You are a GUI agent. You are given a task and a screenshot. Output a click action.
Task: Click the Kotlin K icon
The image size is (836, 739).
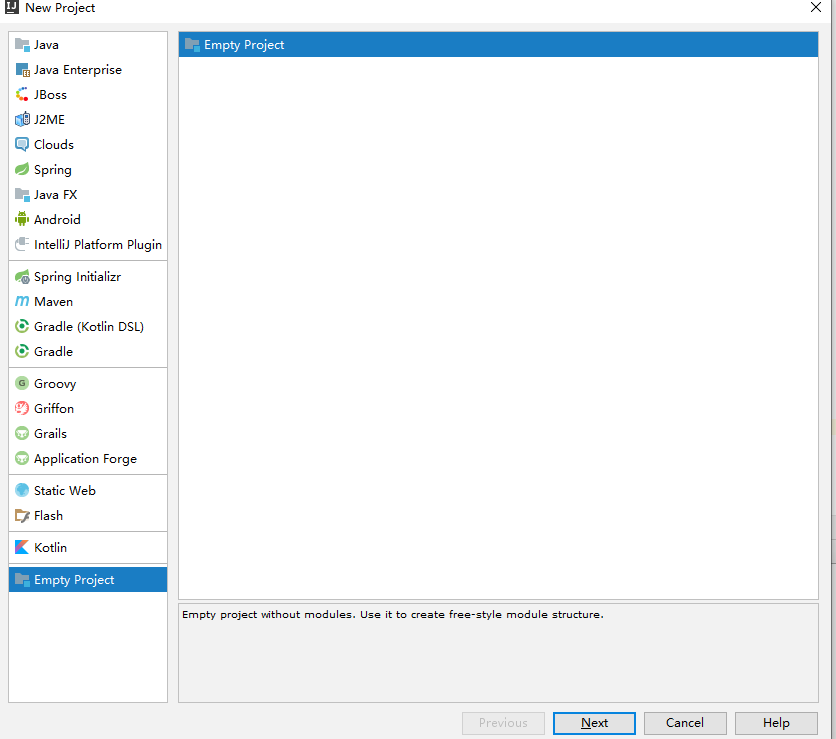22,548
